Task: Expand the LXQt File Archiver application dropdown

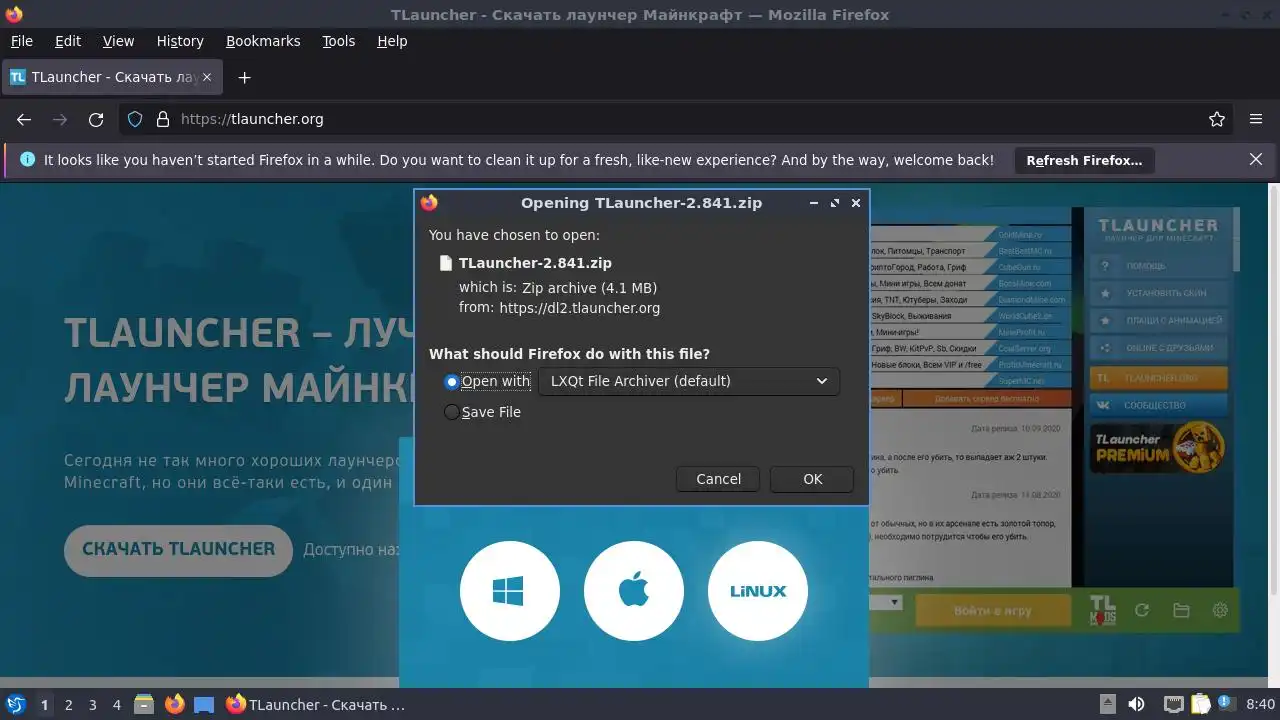Action: tap(689, 381)
